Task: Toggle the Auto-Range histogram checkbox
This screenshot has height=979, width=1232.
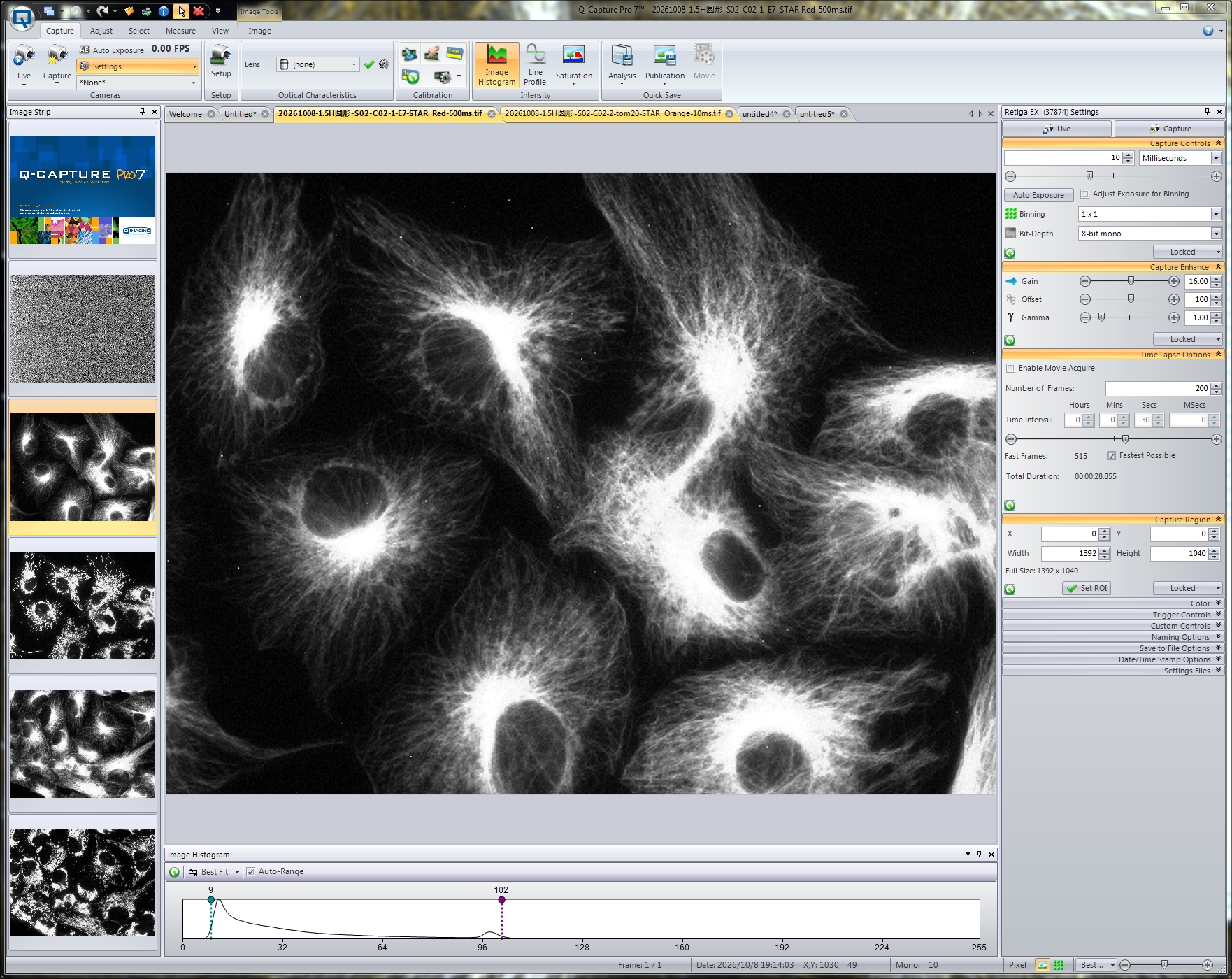Action: (250, 872)
